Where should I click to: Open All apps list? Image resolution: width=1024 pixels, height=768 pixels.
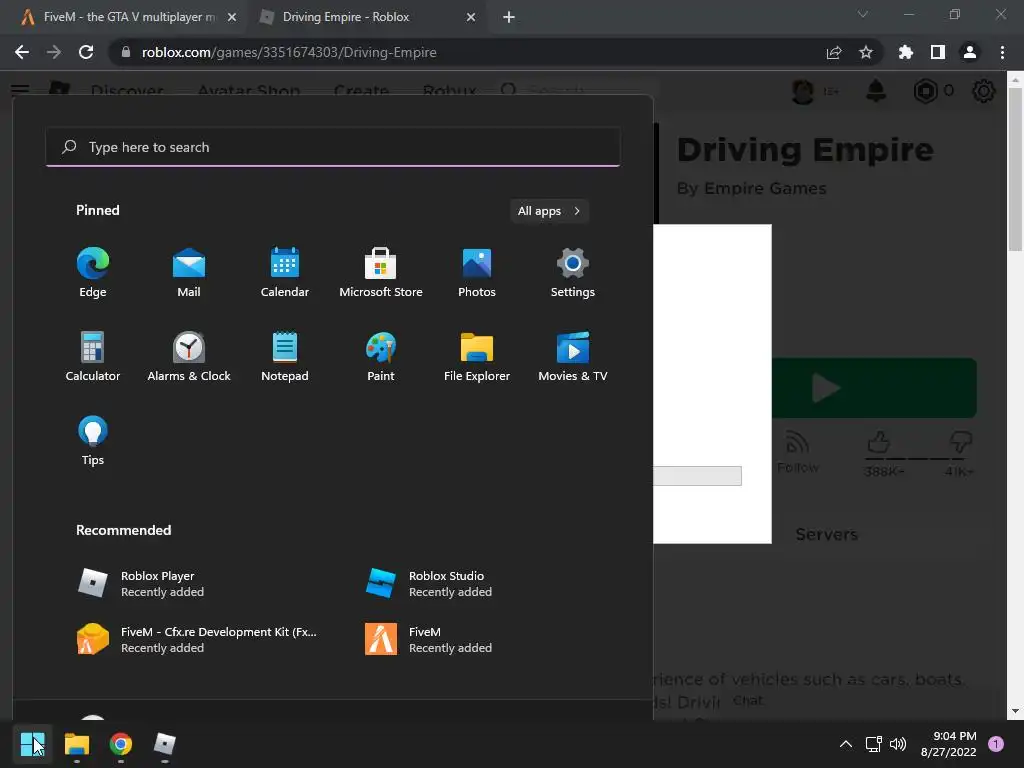[x=549, y=211]
